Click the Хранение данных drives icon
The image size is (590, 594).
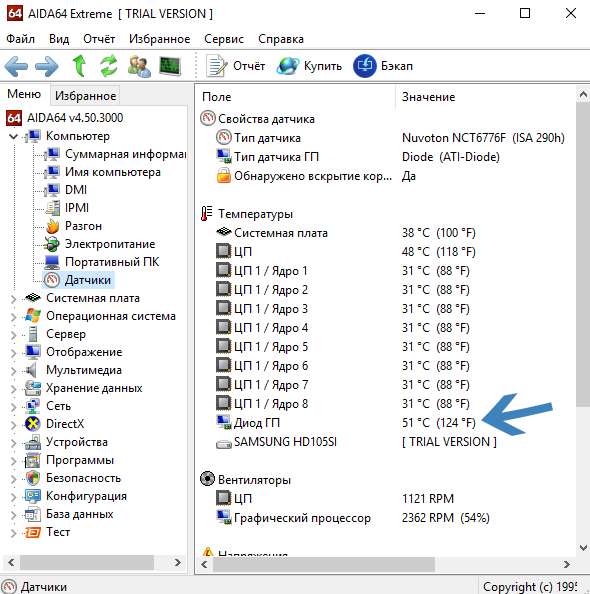(x=33, y=388)
